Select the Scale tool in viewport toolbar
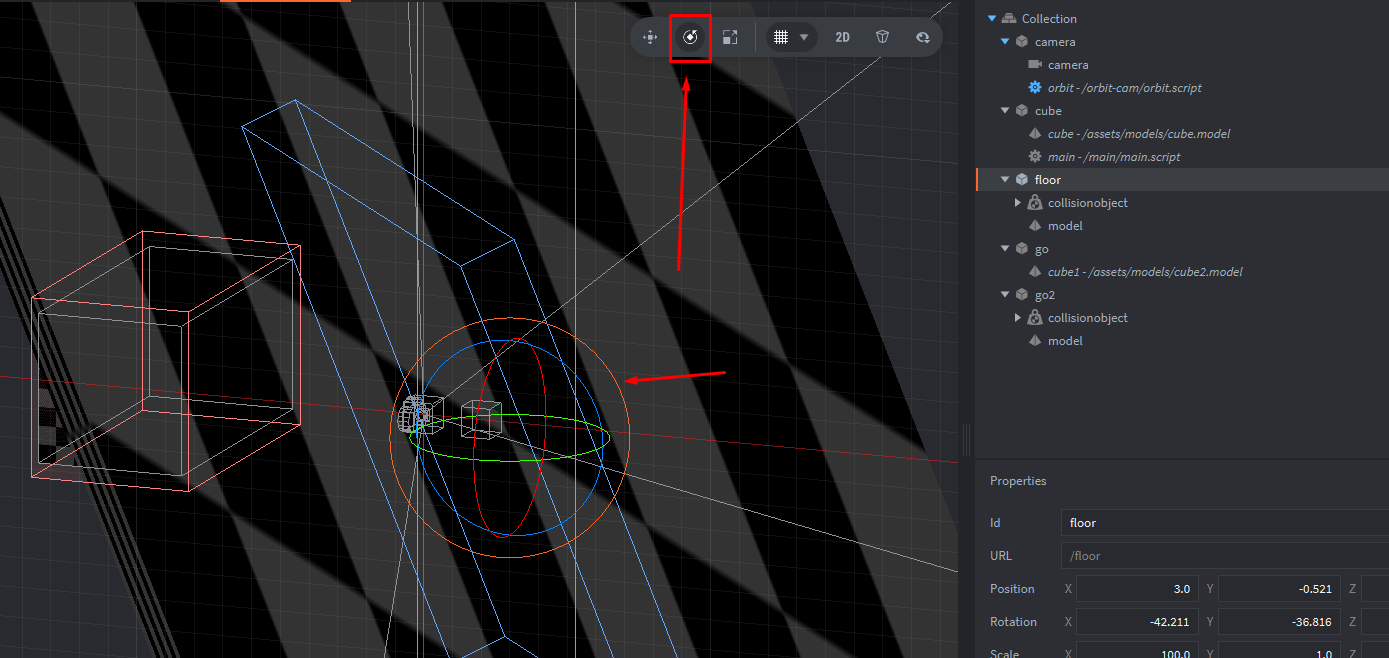 (730, 38)
